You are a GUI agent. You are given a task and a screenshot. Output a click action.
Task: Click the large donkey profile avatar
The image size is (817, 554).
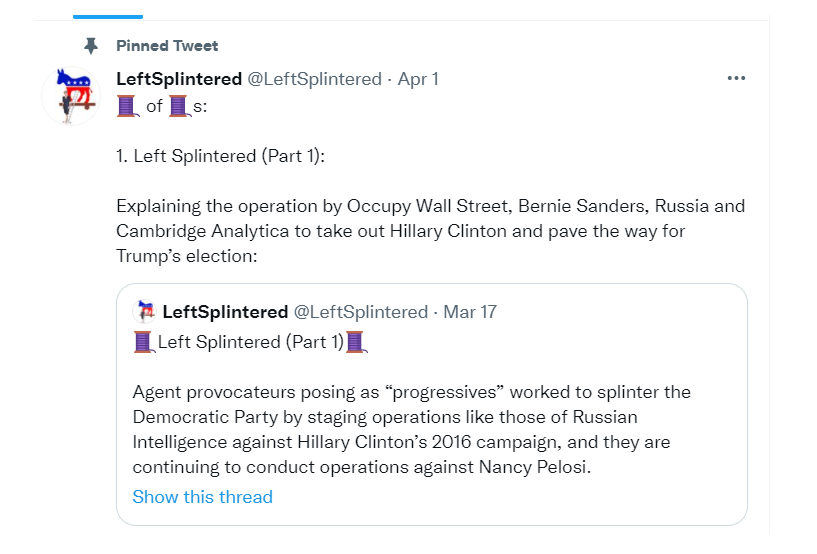point(70,96)
